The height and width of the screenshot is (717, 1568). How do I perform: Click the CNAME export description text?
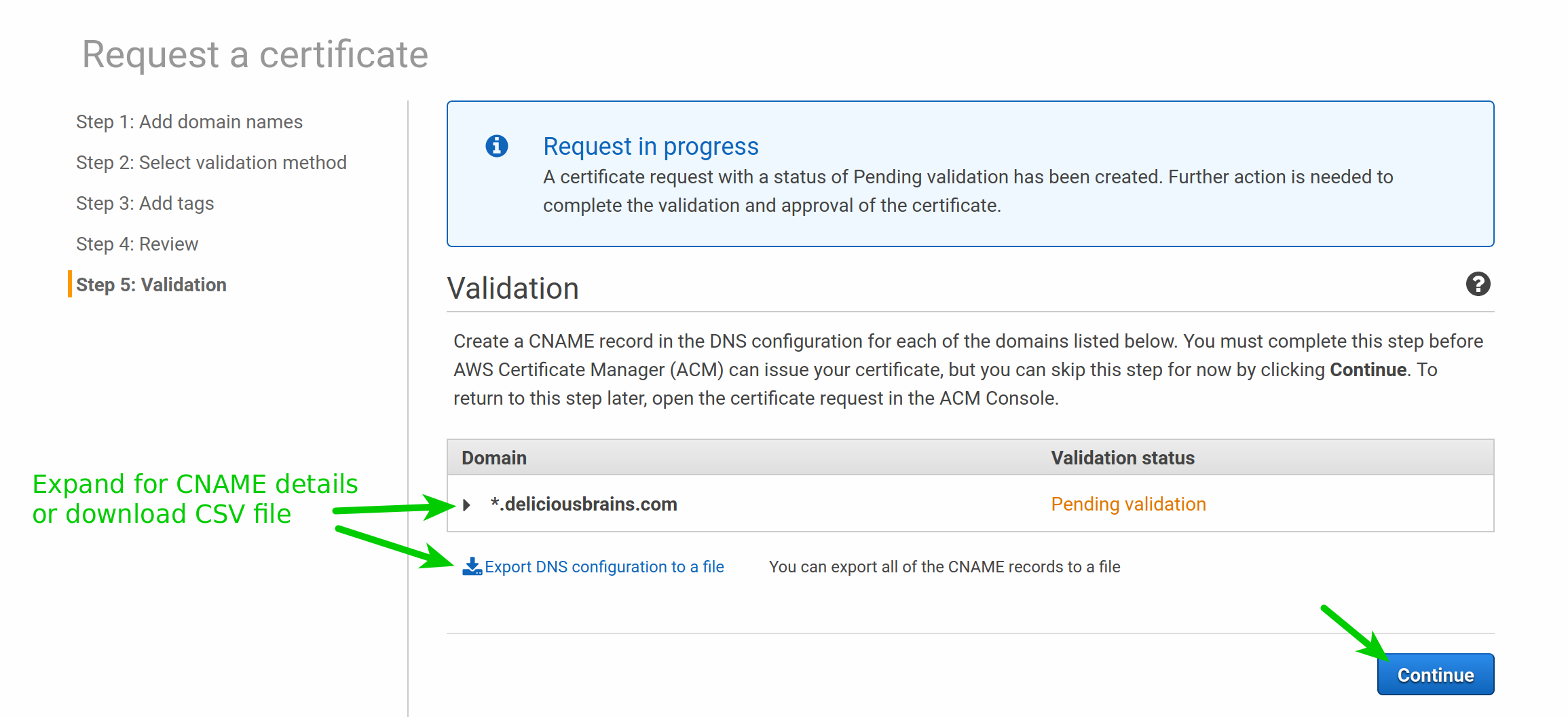tap(944, 566)
